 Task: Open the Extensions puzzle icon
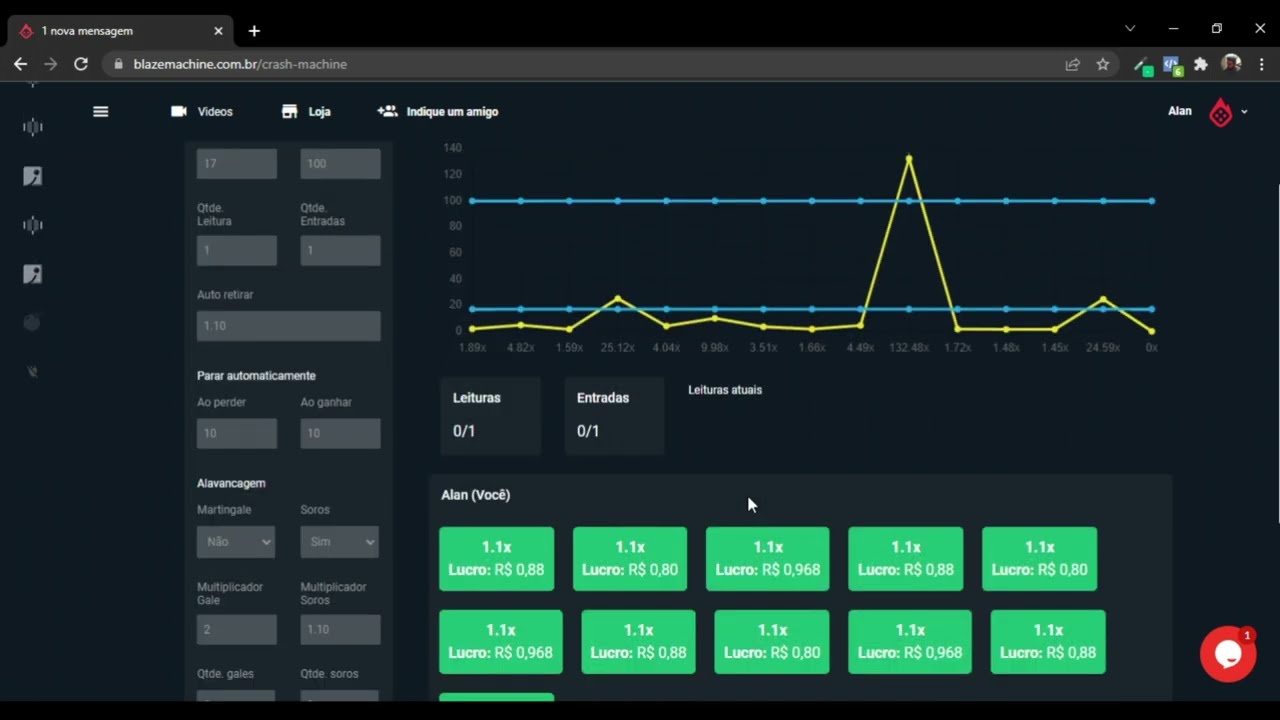tap(1201, 64)
